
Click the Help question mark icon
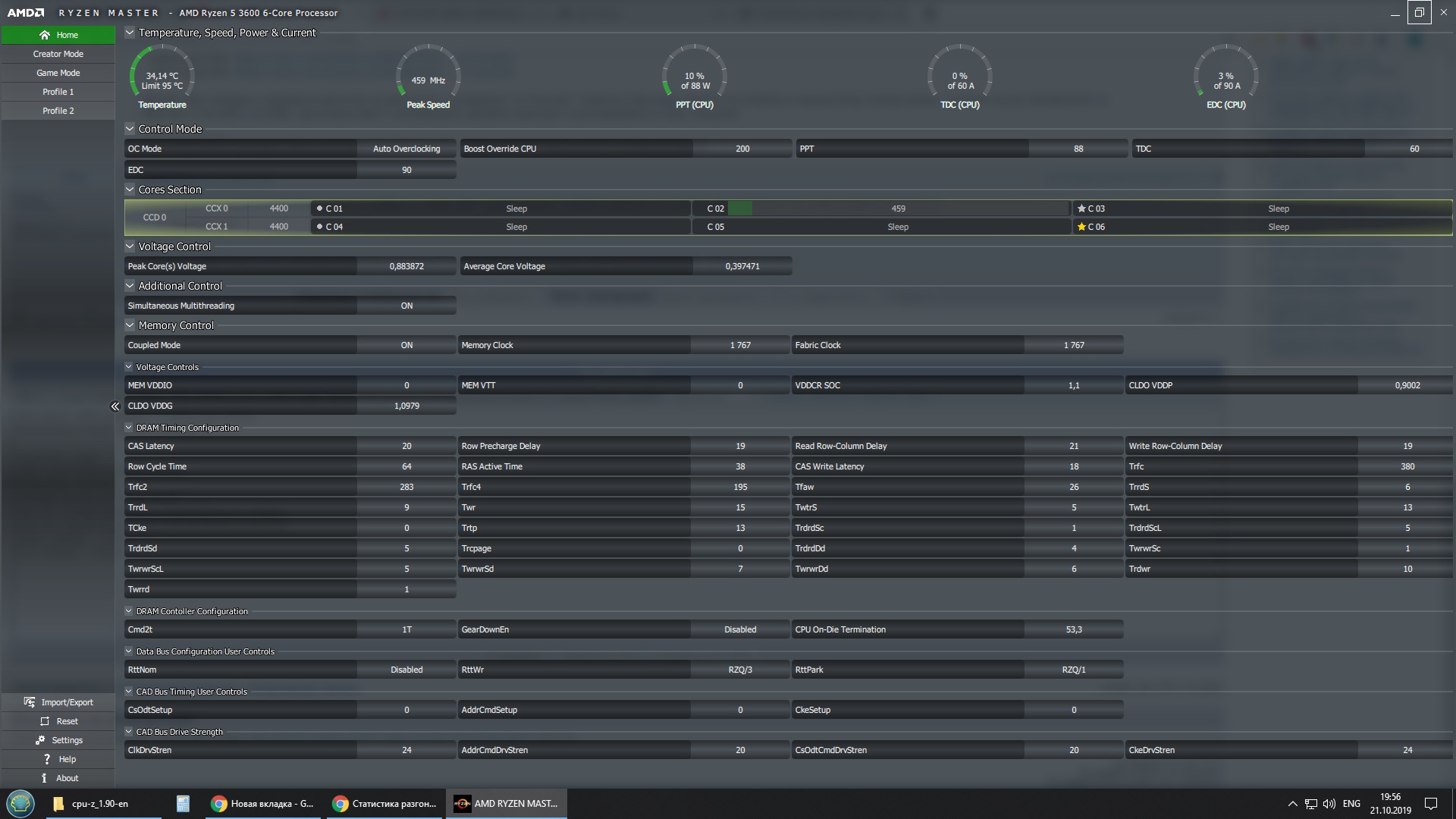[47, 759]
